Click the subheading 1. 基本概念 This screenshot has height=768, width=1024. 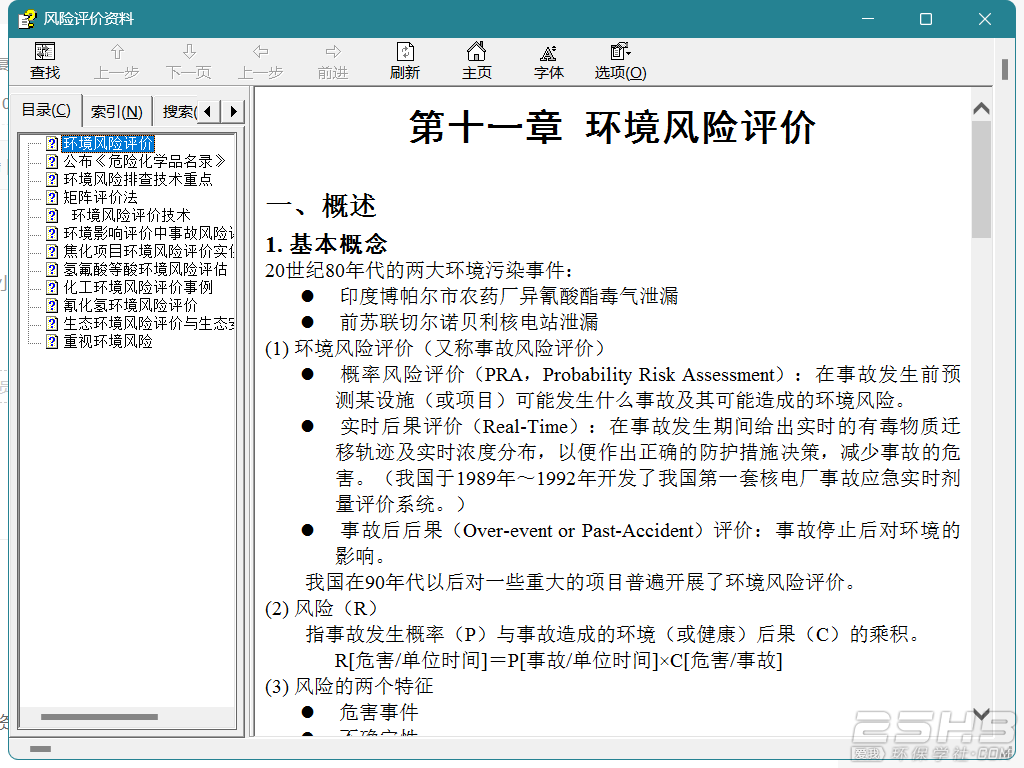[327, 244]
